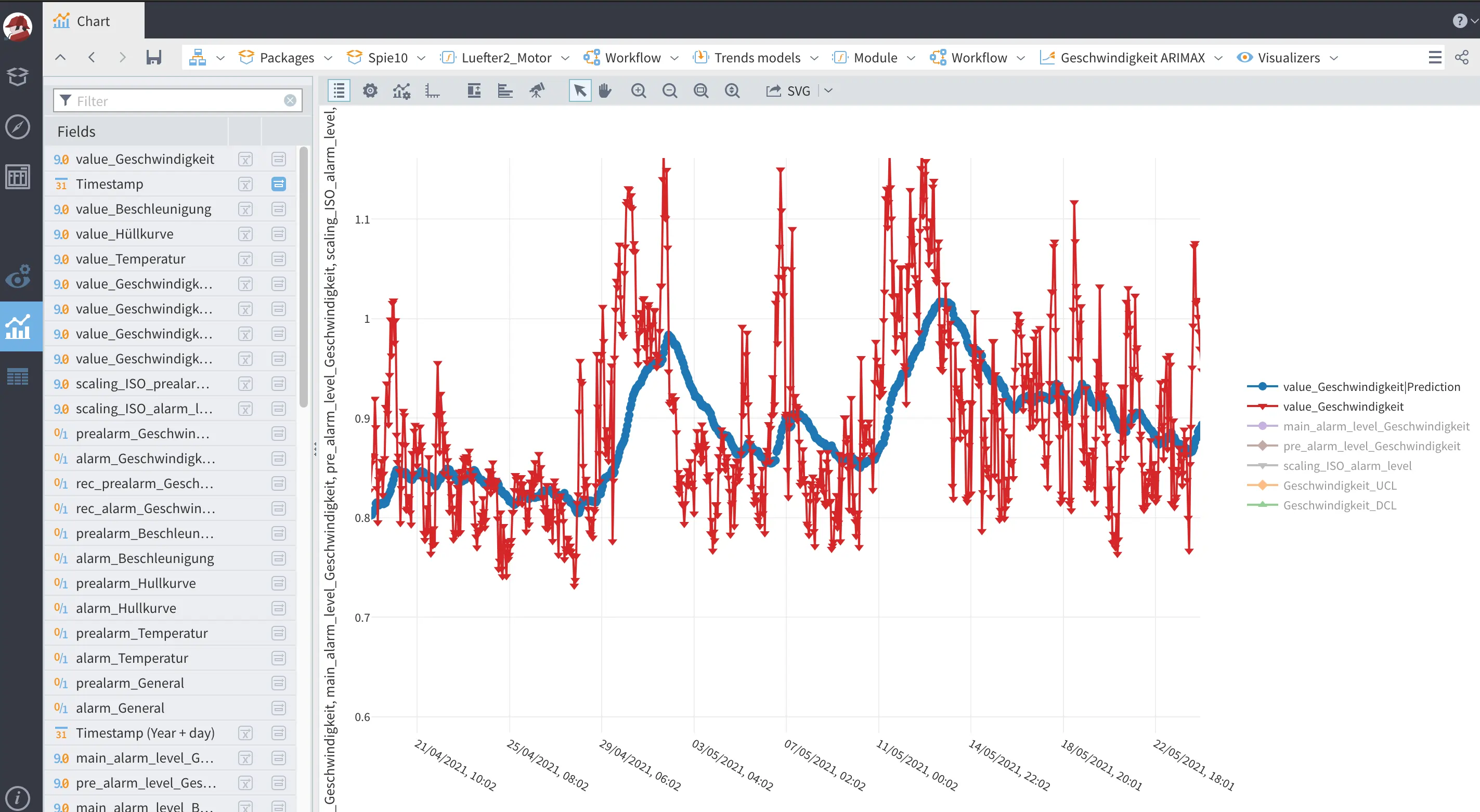Click the zoom to fit icon
The height and width of the screenshot is (812, 1480).
click(700, 91)
